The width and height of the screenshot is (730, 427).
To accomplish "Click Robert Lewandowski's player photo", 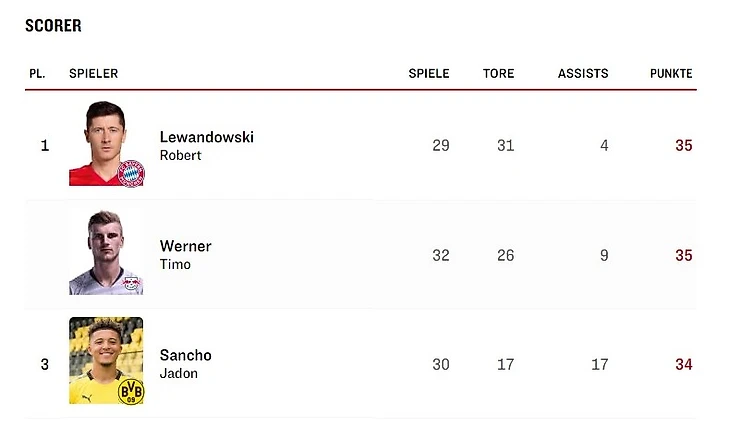I will [105, 143].
